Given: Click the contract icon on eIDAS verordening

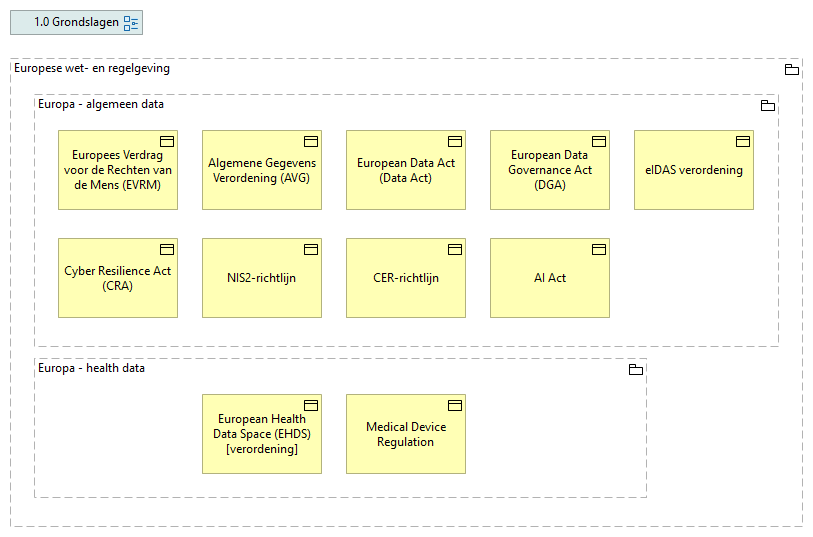Looking at the screenshot, I should 743,141.
